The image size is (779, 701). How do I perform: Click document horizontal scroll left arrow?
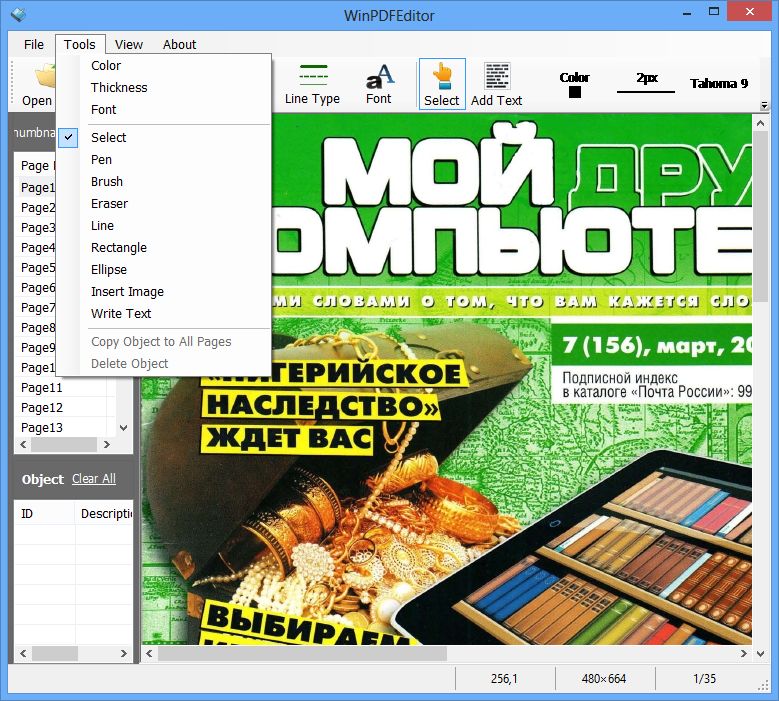[149, 653]
